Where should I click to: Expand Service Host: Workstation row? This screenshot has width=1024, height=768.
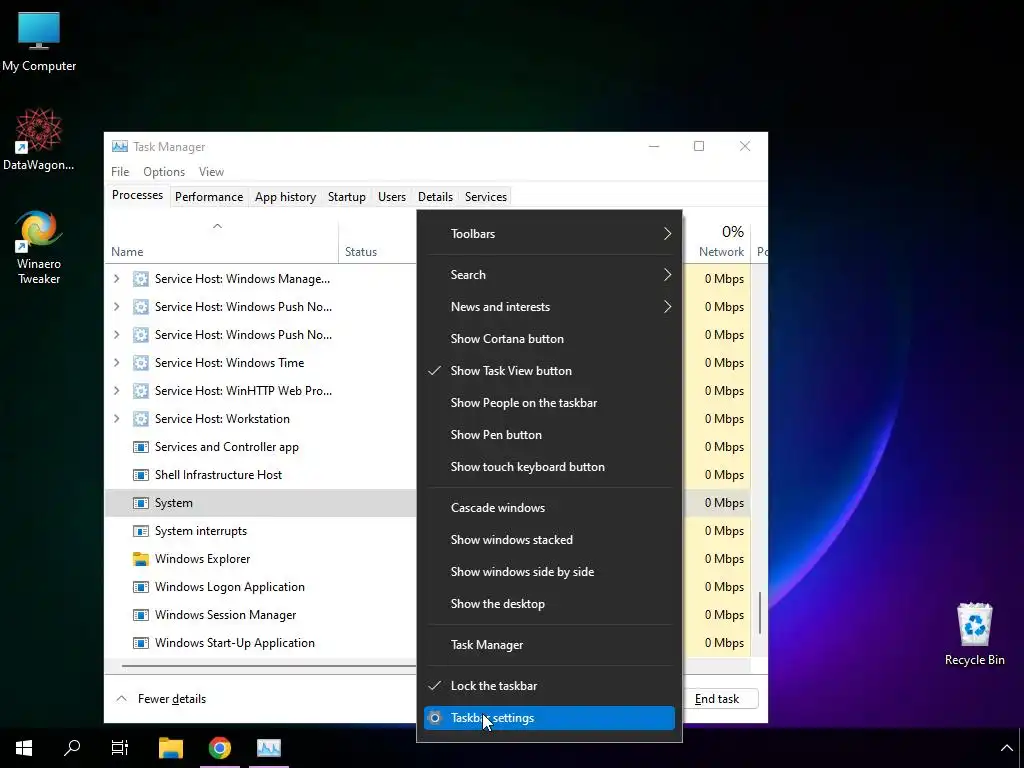pyautogui.click(x=116, y=419)
